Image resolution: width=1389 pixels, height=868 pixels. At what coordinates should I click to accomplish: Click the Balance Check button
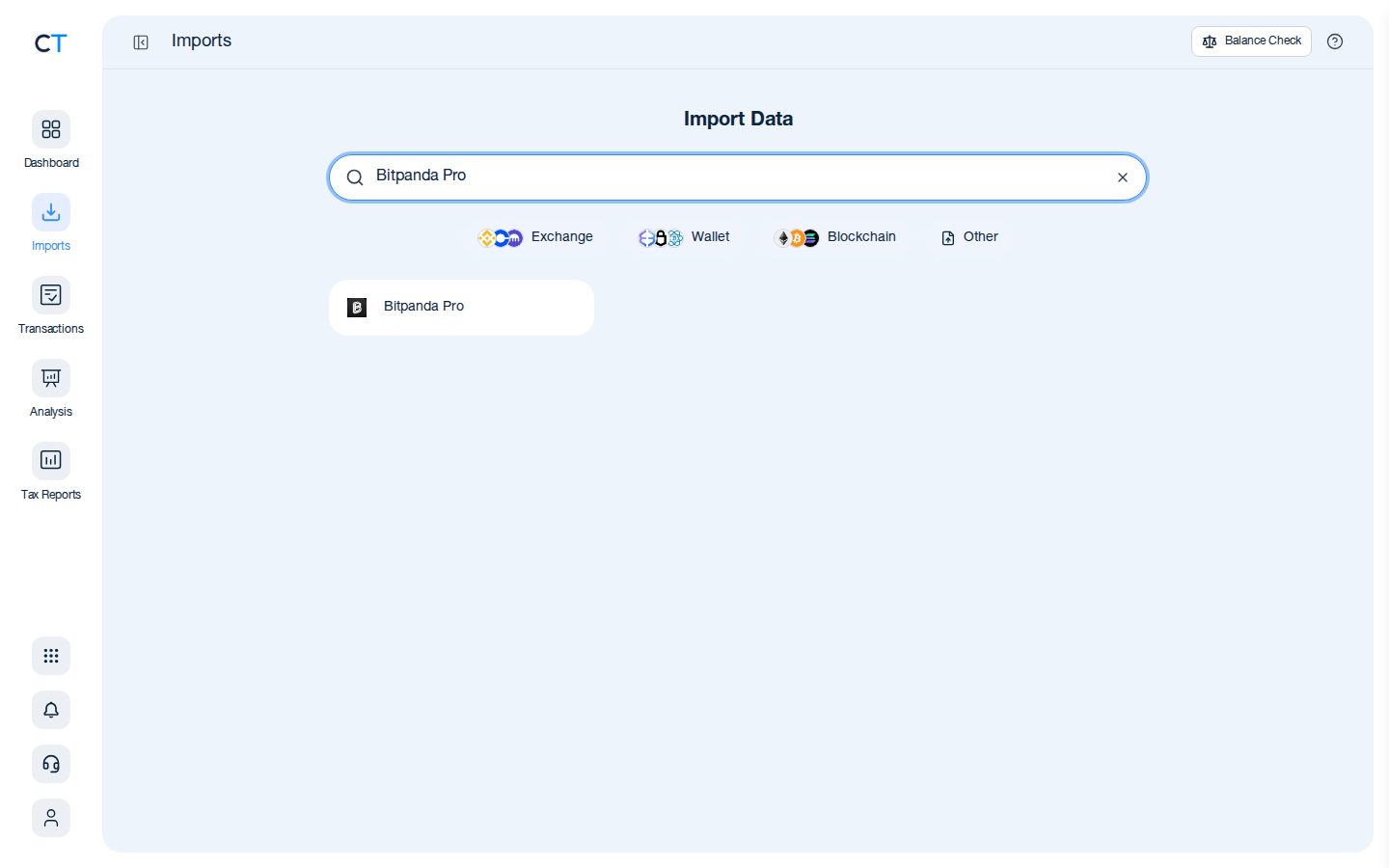(x=1251, y=41)
